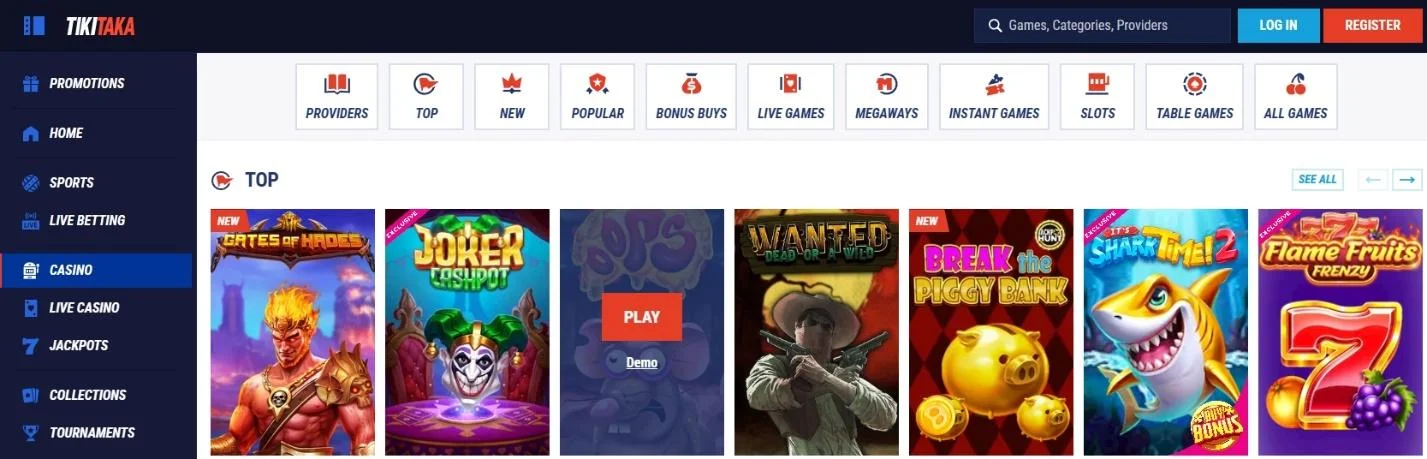Focus the Games, Categories, Providers search field
This screenshot has height=459, width=1427.
tap(1102, 26)
